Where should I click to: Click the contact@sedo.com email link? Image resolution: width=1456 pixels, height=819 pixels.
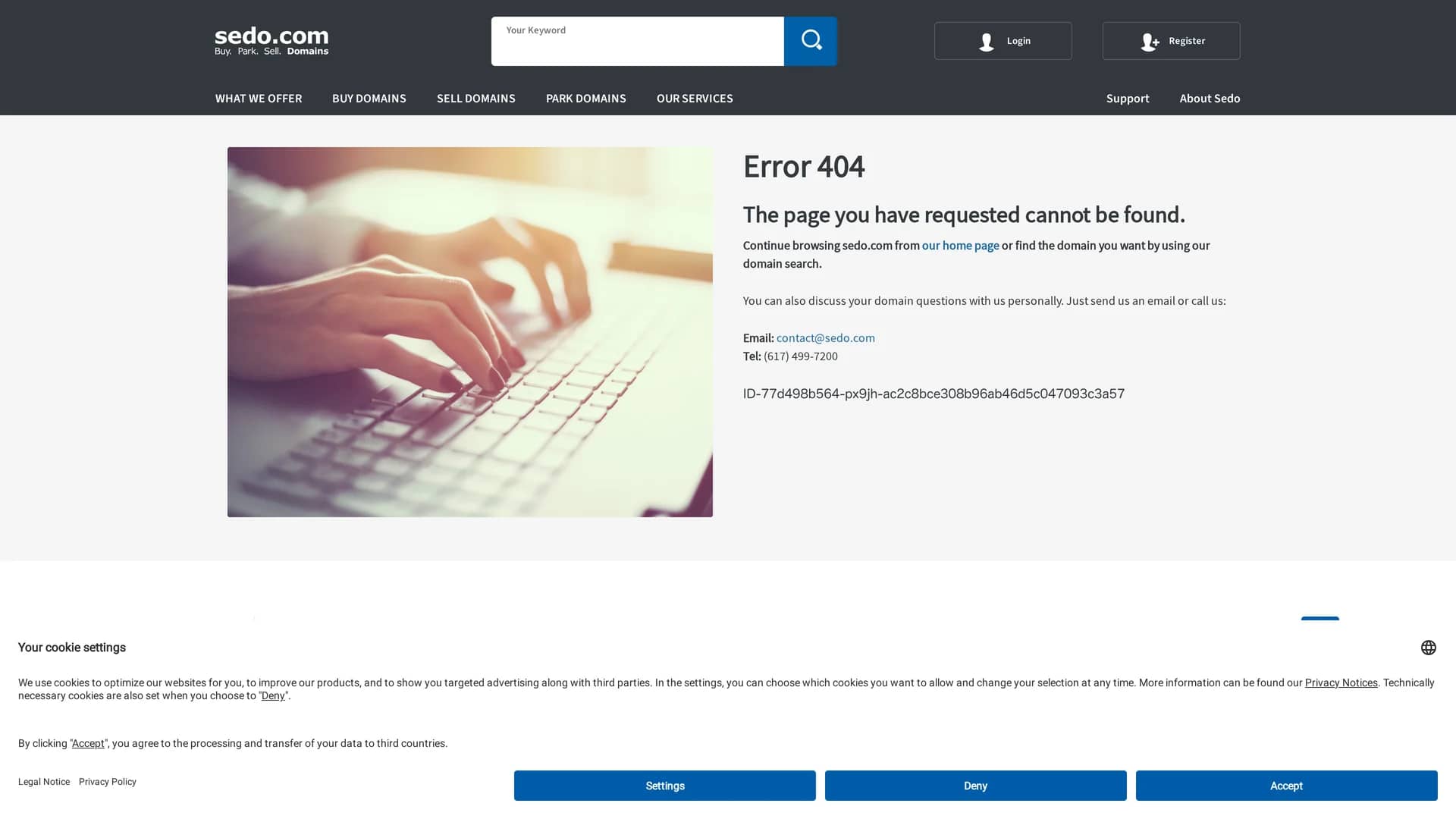[x=825, y=338]
